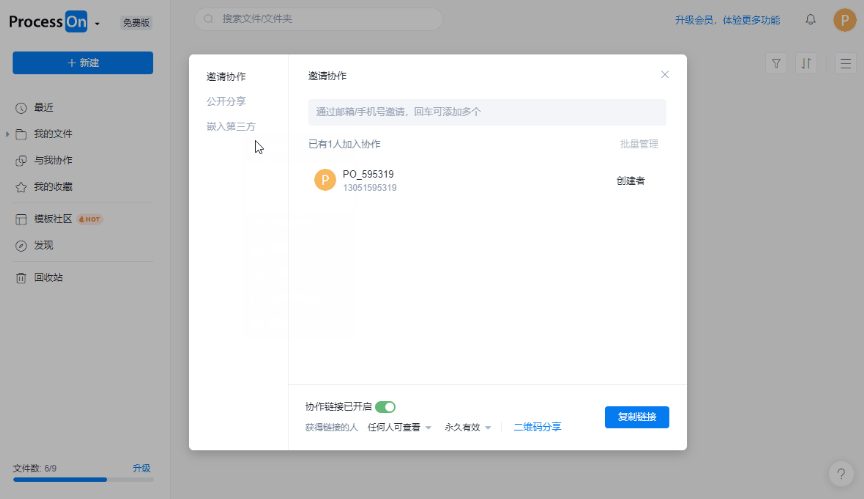Expand the 我的文件 tree arrow
This screenshot has width=864, height=499.
pyautogui.click(x=8, y=134)
